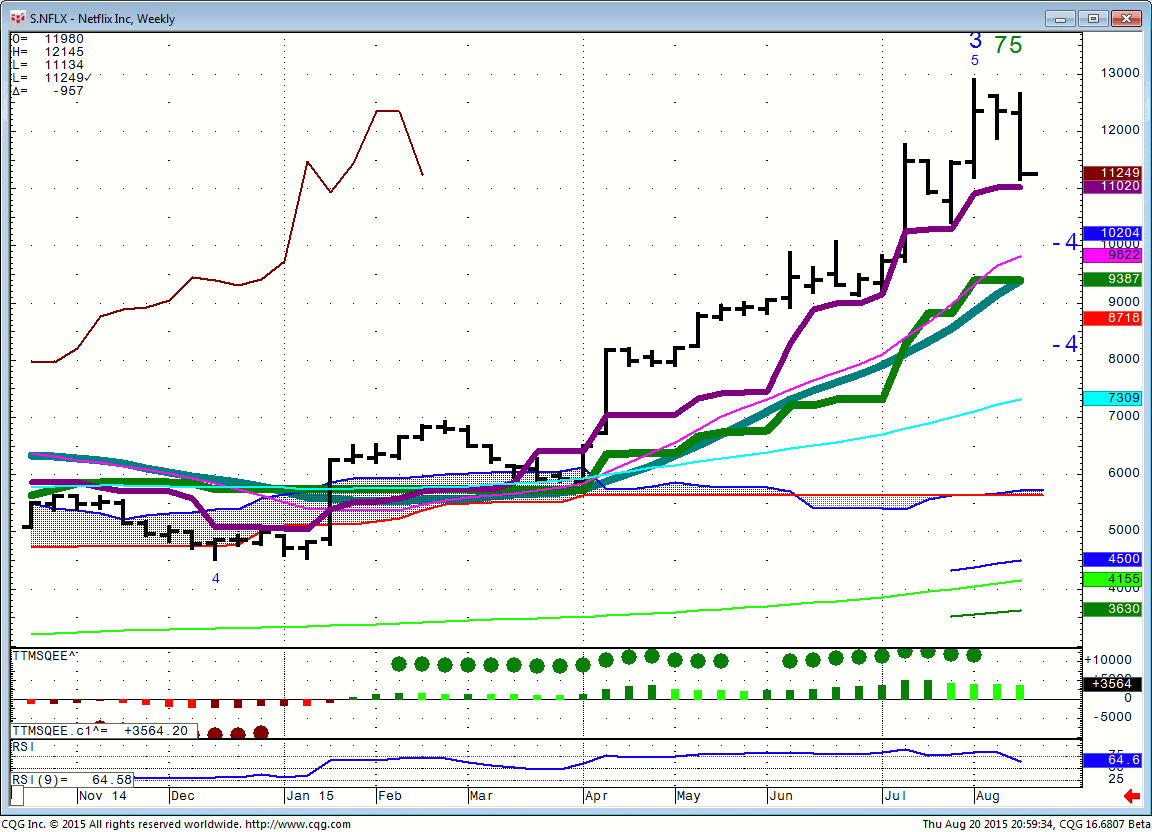Image resolution: width=1152 pixels, height=832 pixels.
Task: Click the Mar date label on time axis
Action: click(x=481, y=796)
